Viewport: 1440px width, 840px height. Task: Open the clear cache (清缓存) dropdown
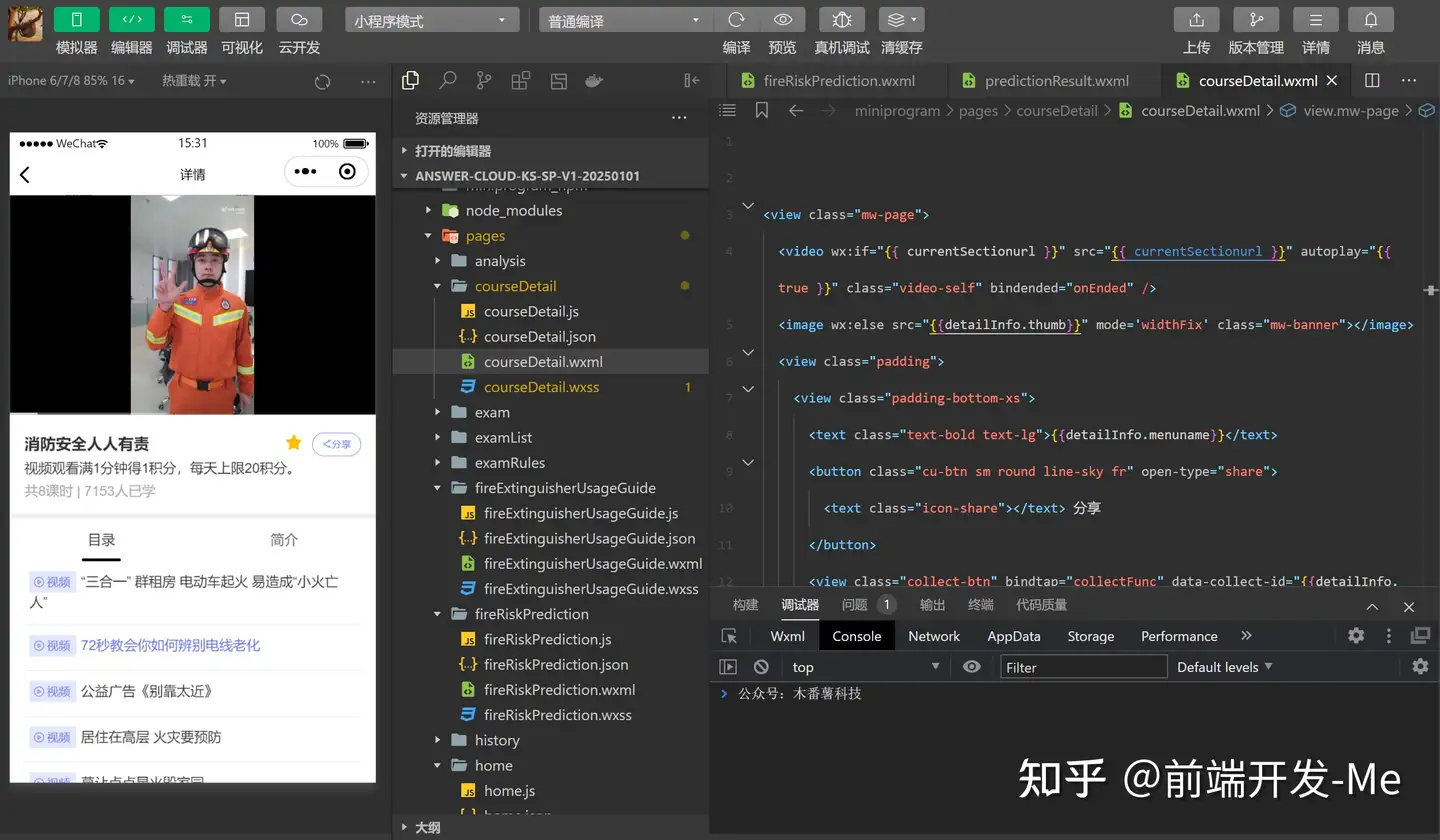point(902,20)
